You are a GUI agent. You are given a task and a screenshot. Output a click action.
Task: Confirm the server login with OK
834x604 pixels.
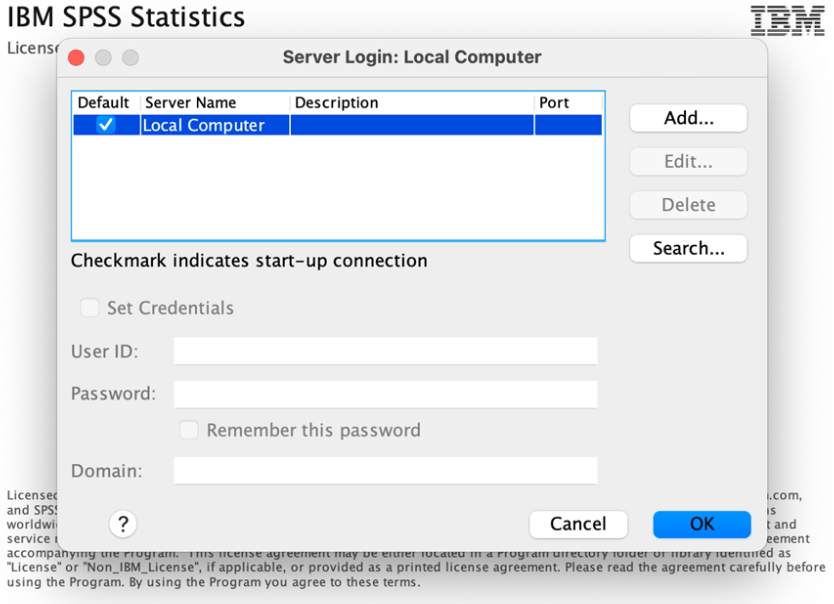[701, 524]
